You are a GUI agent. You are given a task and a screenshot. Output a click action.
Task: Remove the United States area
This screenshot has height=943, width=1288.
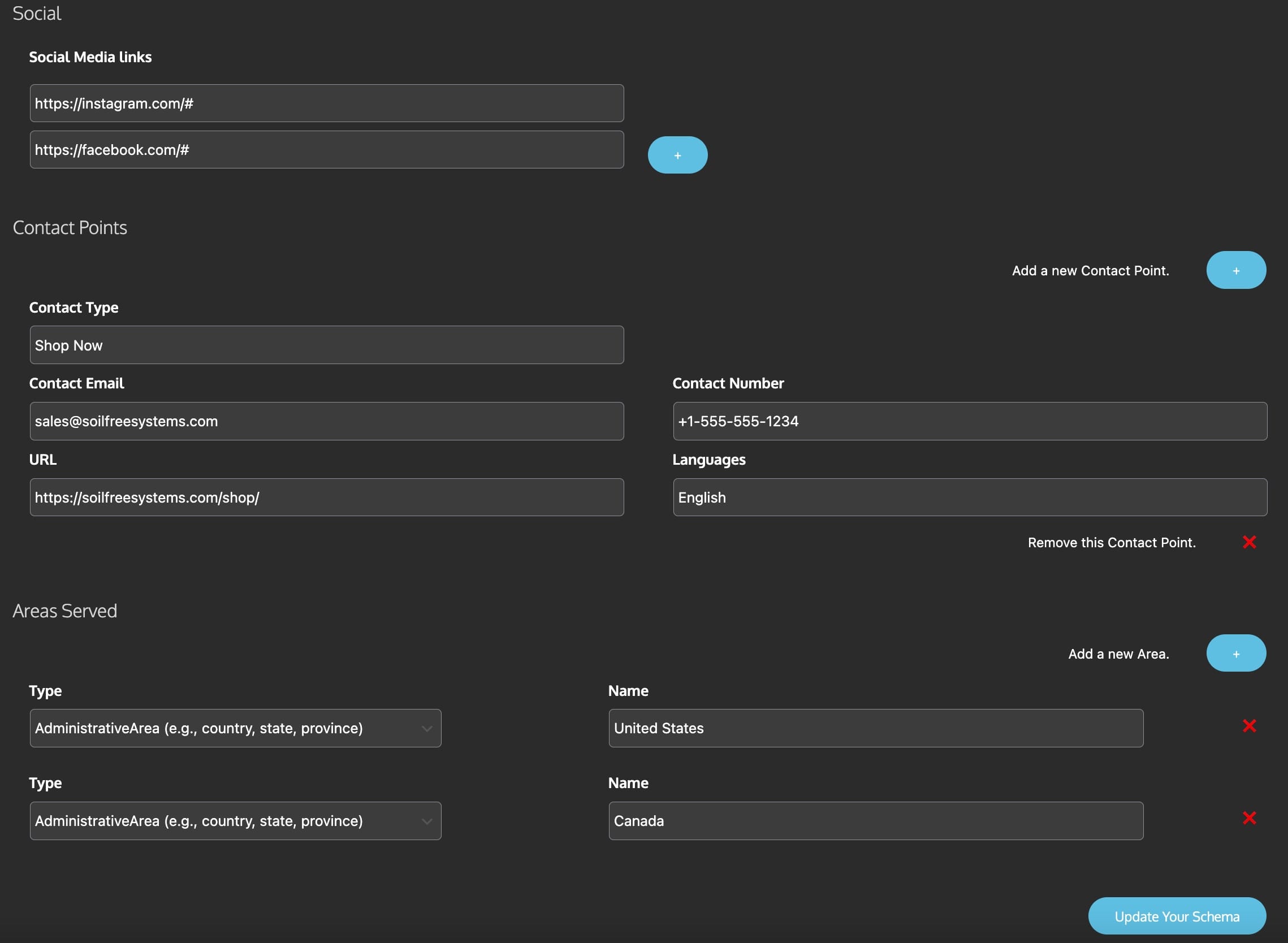click(x=1250, y=725)
